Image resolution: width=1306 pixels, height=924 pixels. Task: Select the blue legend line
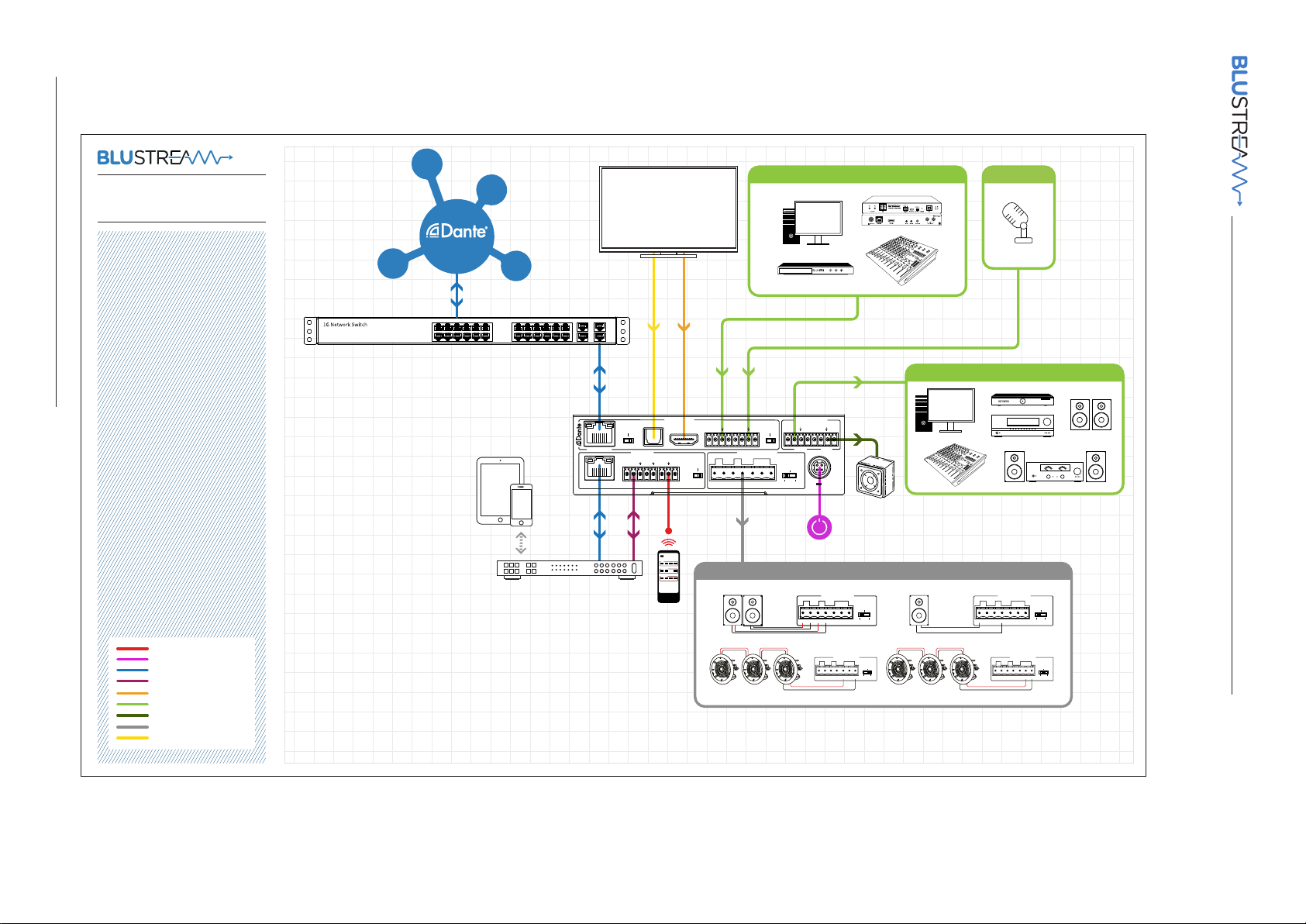(x=132, y=670)
